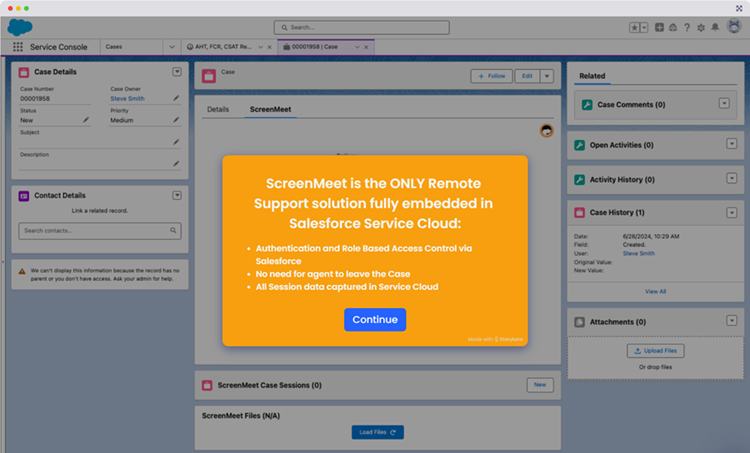This screenshot has height=453, width=750.
Task: Click the Activity History wrench icon
Action: (x=579, y=180)
